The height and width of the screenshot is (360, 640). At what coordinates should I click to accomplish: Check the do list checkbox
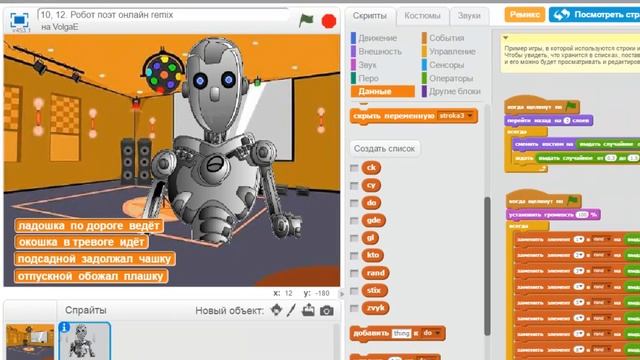tap(354, 203)
